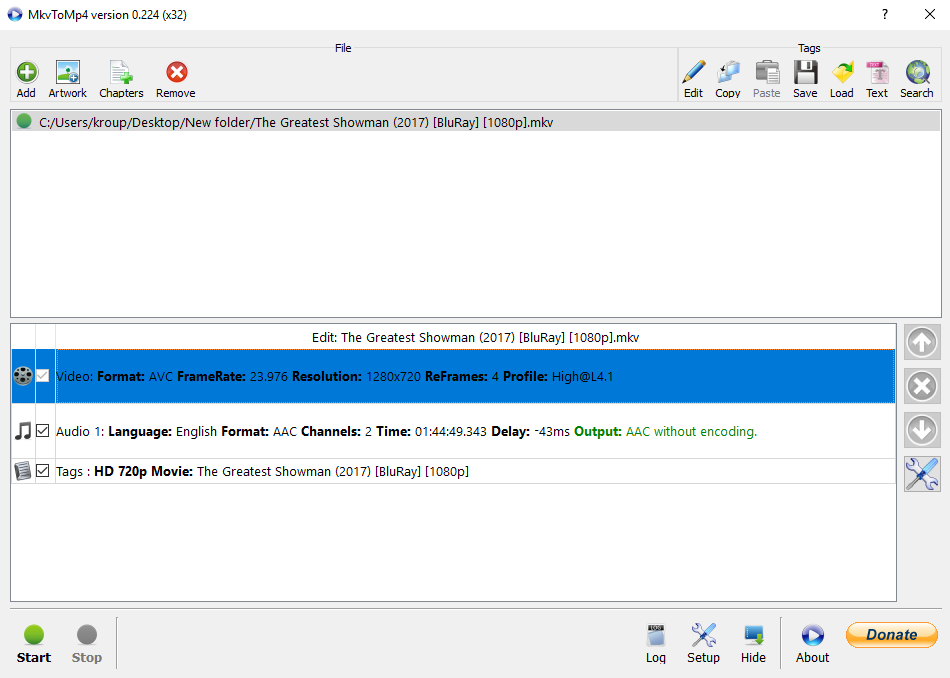Stop the conversion
The height and width of the screenshot is (678, 950).
tap(87, 644)
